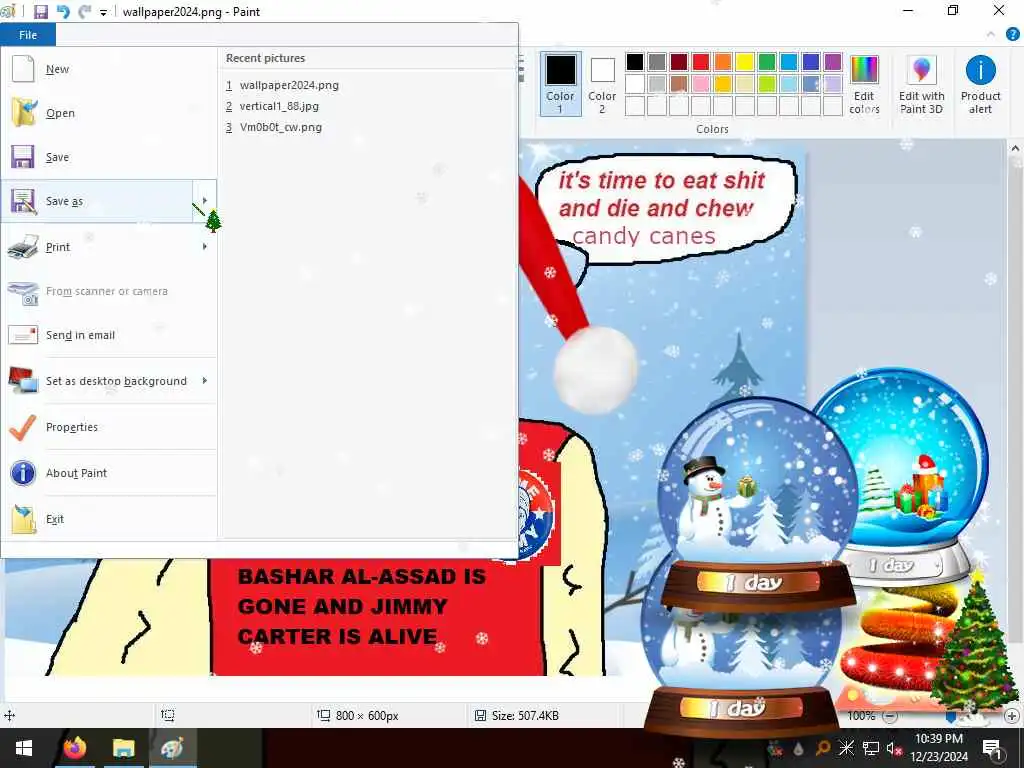Select the Color 1 button
The width and height of the screenshot is (1024, 768).
tap(560, 84)
